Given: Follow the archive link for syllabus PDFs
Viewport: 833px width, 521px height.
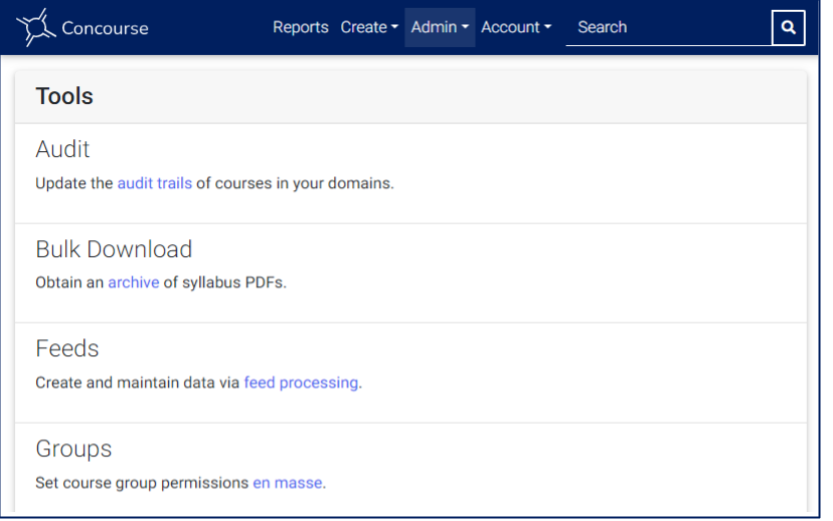Looking at the screenshot, I should pos(133,283).
